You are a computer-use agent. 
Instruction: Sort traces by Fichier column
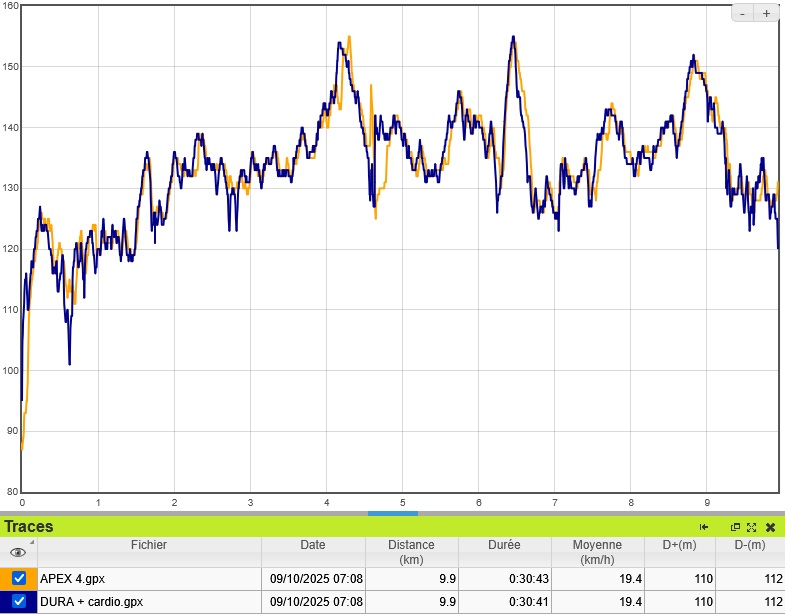(x=149, y=545)
